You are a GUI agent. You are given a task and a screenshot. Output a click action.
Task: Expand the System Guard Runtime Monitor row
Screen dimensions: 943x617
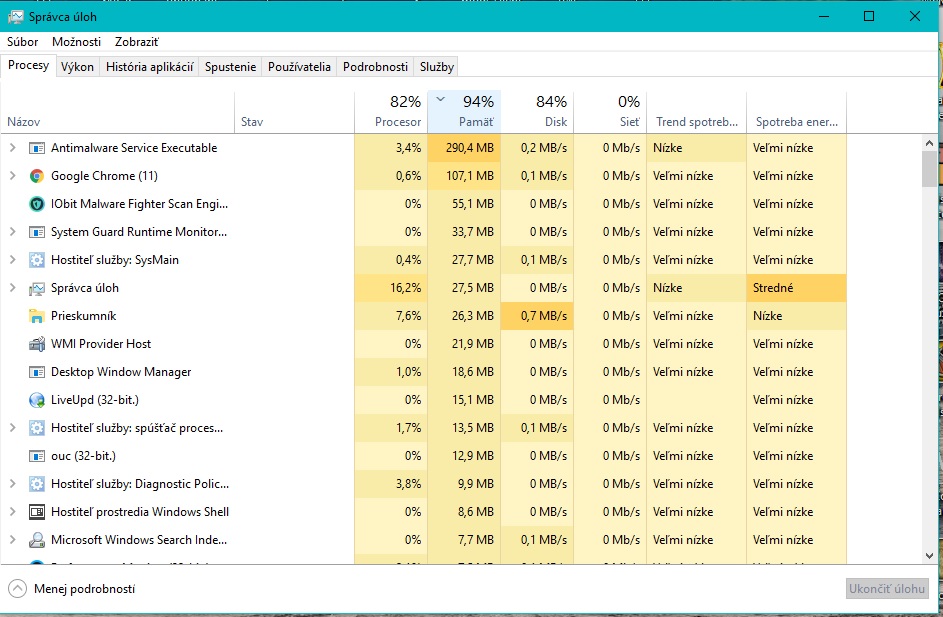click(x=13, y=232)
